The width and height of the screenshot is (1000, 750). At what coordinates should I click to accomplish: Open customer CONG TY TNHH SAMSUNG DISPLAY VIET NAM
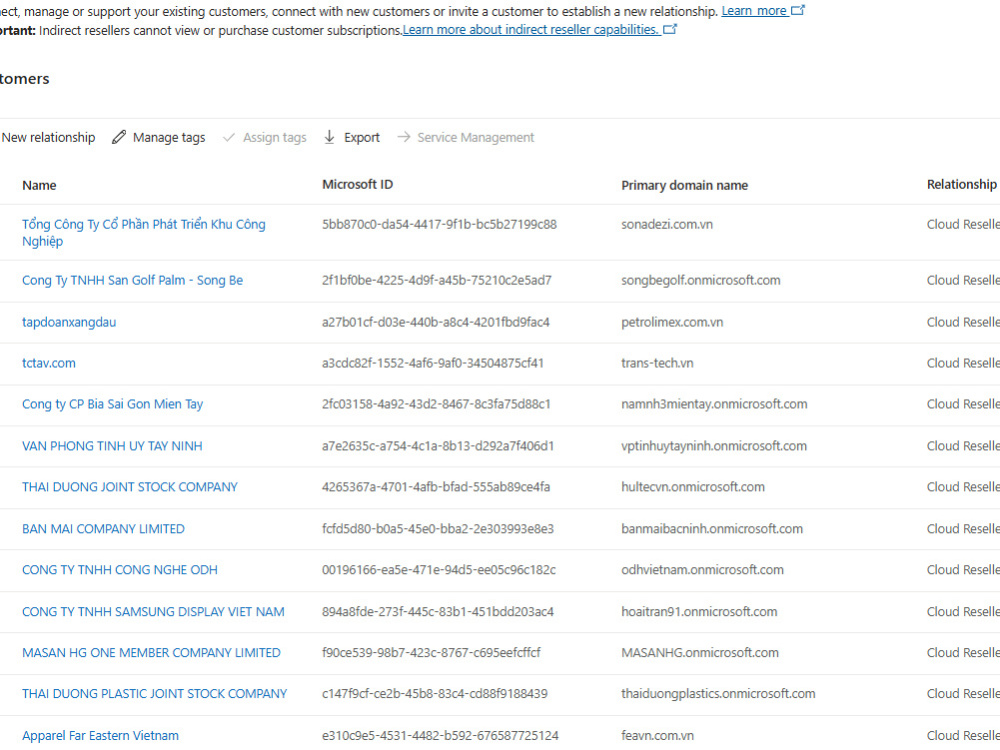click(x=153, y=612)
